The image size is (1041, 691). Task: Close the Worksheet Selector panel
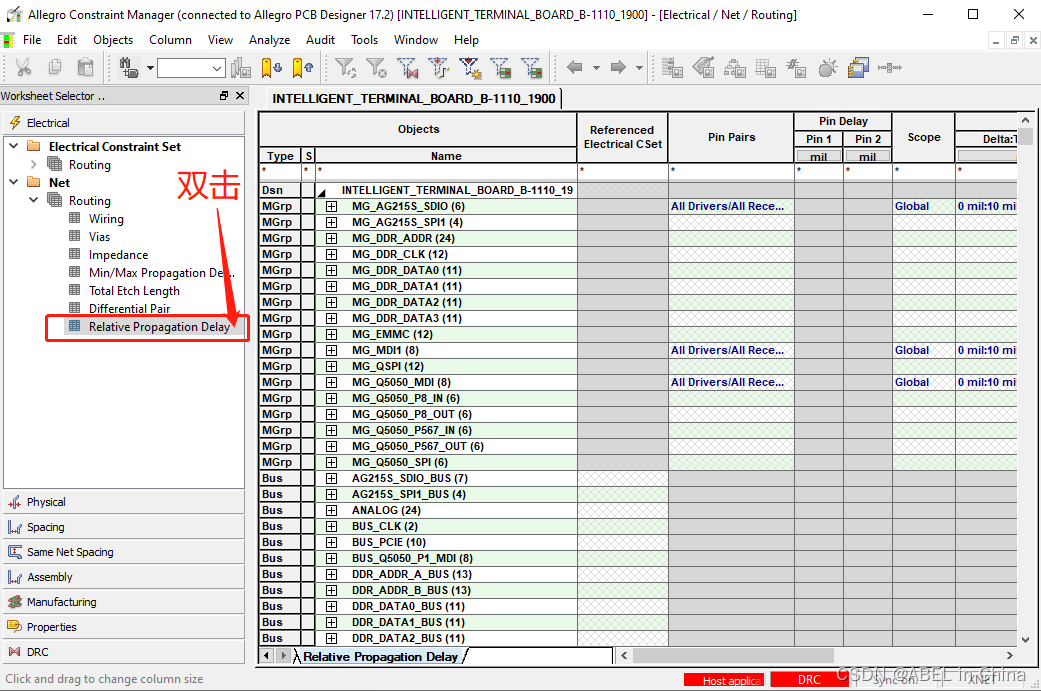click(240, 96)
